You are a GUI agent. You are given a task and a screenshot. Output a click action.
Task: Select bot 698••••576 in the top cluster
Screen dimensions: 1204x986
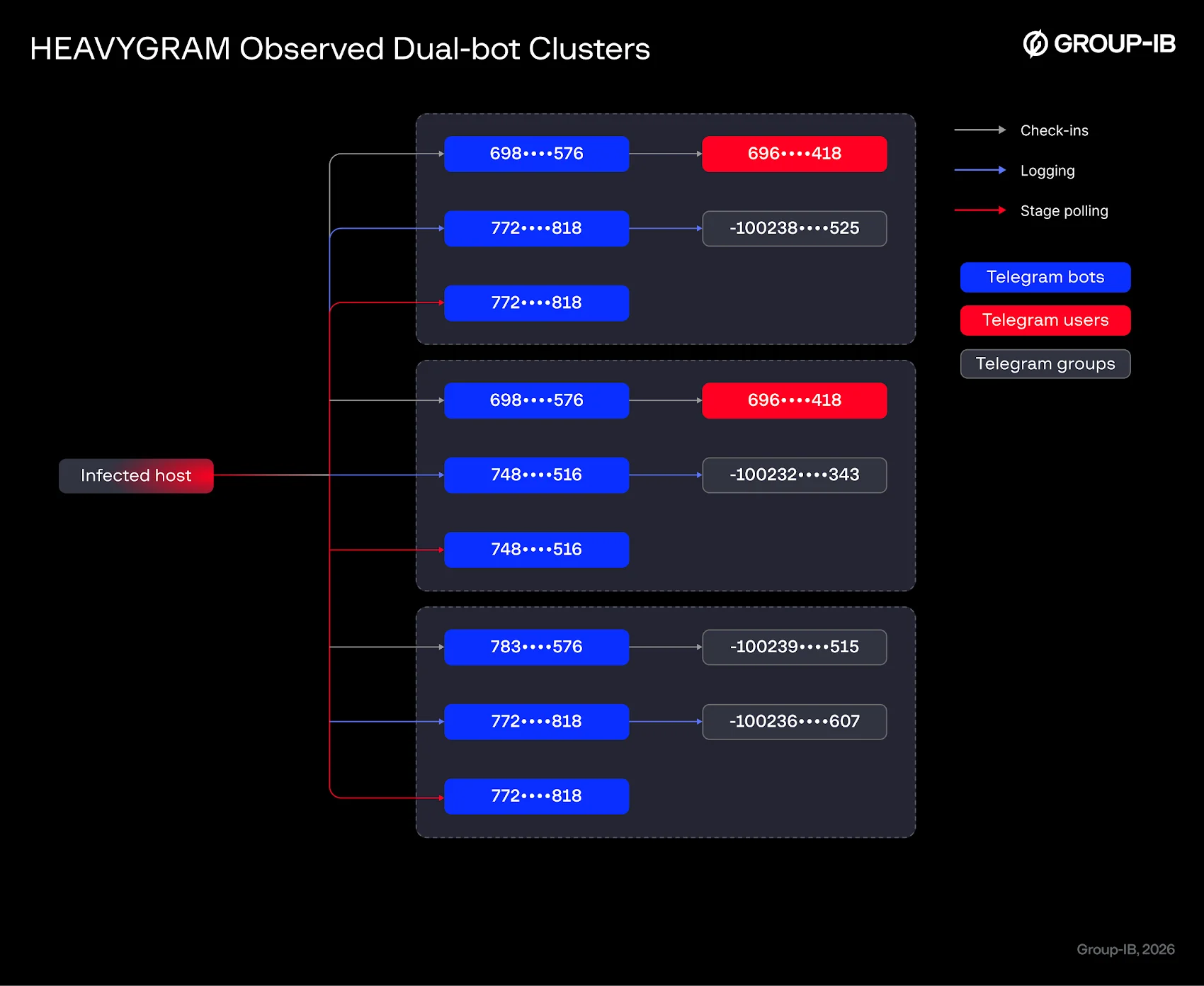point(536,154)
